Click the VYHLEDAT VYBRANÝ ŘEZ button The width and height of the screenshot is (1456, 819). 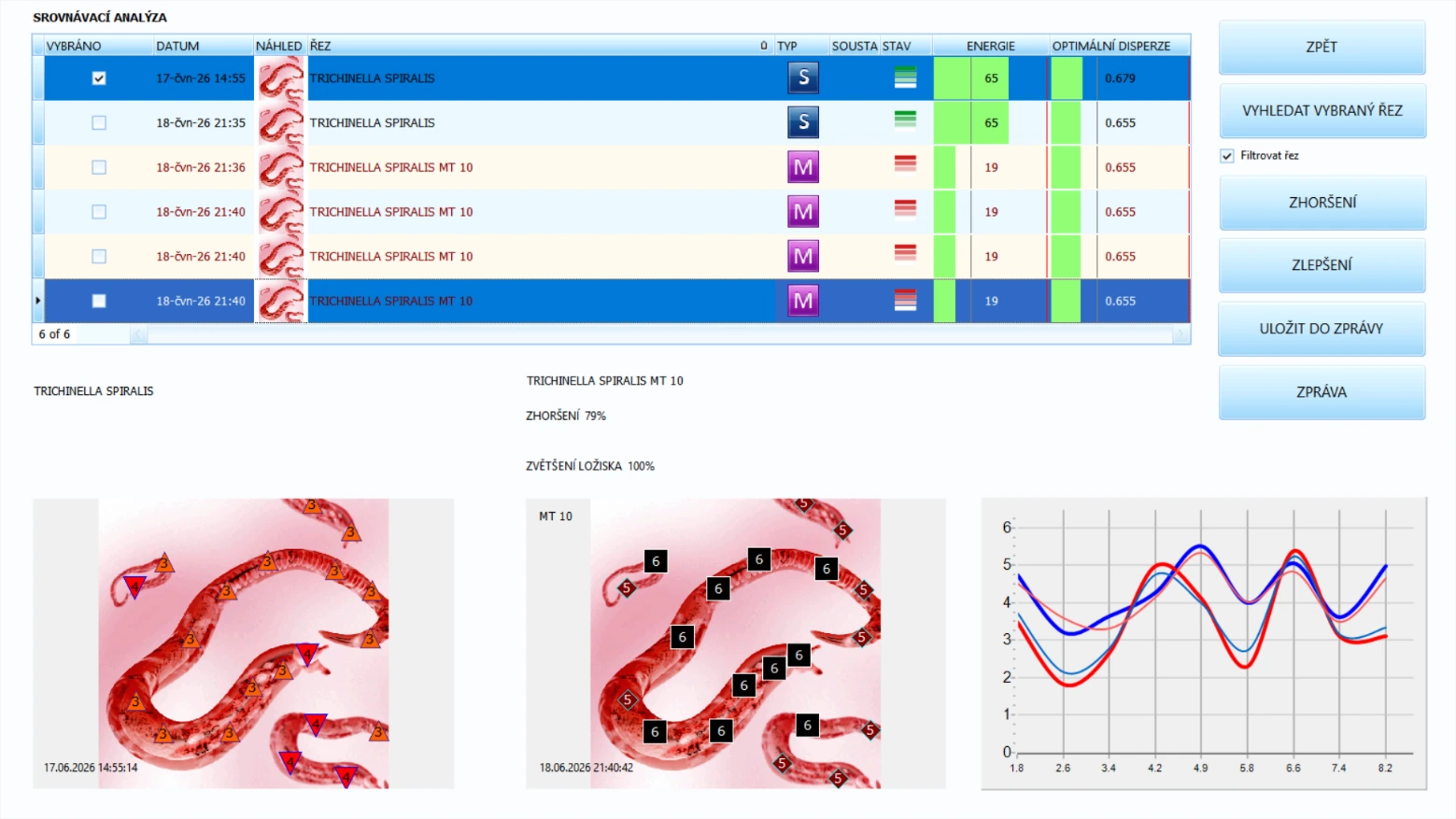1322,110
